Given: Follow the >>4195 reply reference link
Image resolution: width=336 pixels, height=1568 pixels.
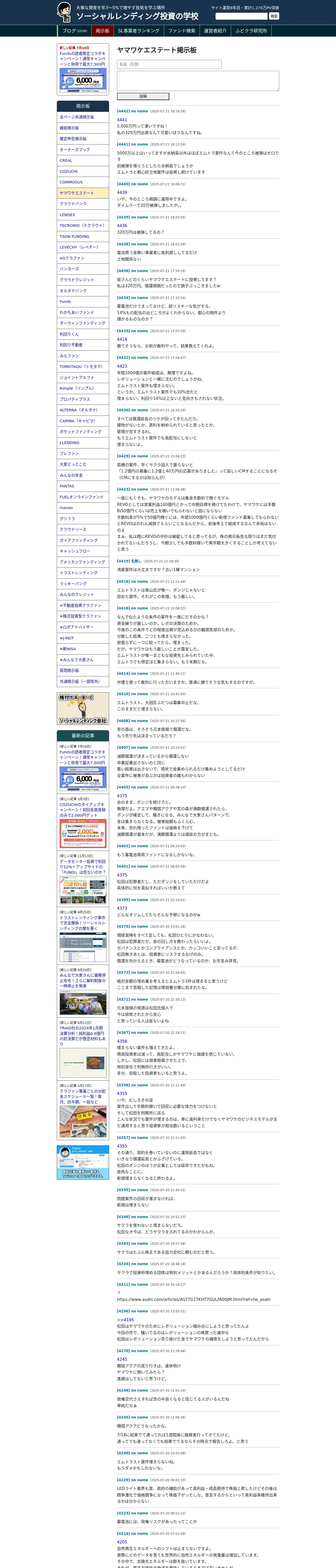Looking at the screenshot, I should pos(125,1320).
